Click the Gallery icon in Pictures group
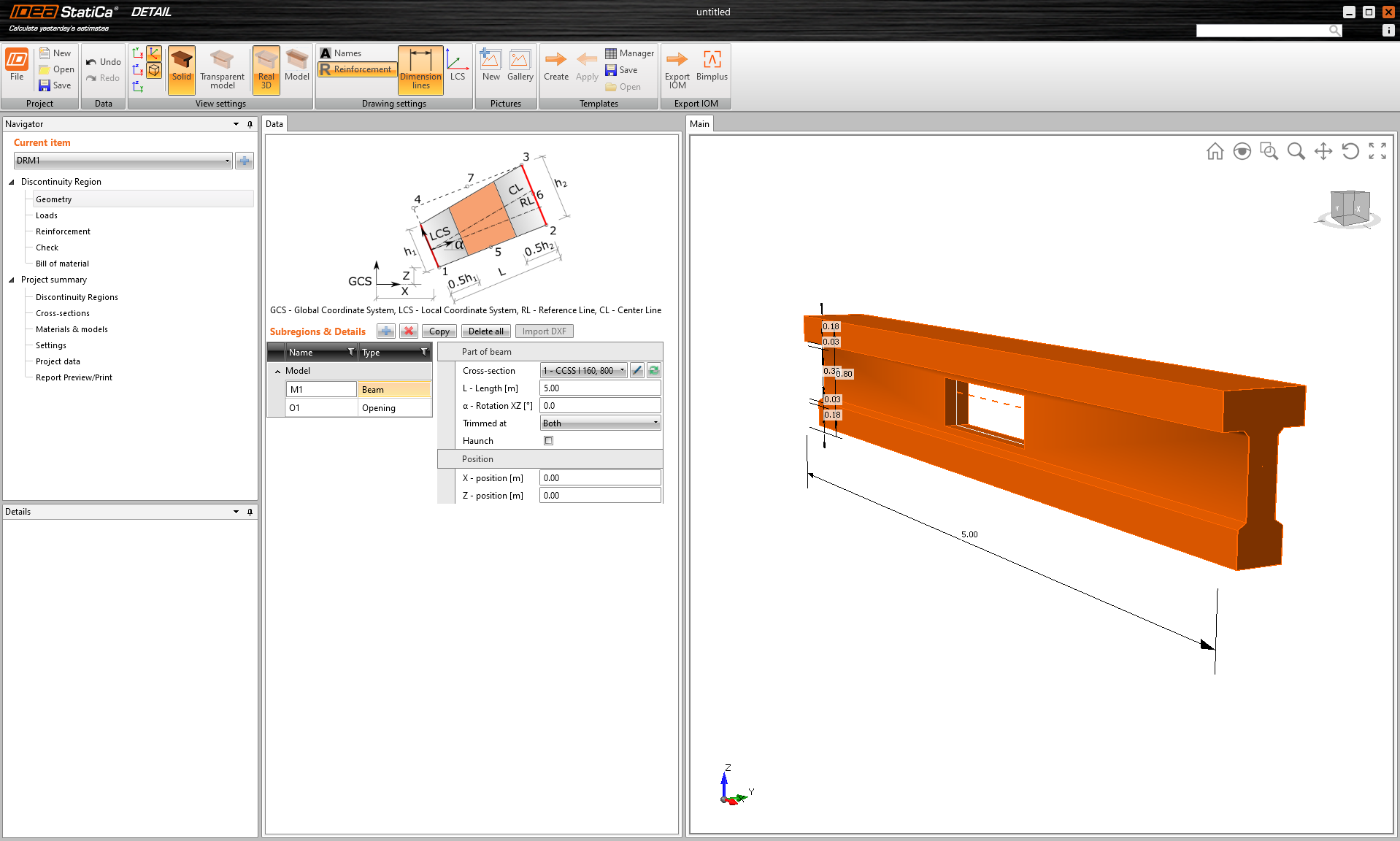The width and height of the screenshot is (1400, 841). [x=520, y=69]
